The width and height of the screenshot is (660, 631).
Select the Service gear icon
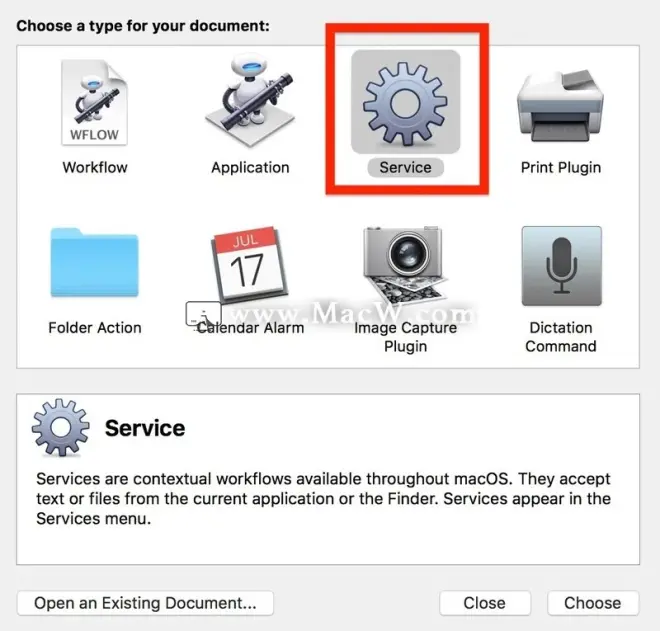pyautogui.click(x=405, y=103)
